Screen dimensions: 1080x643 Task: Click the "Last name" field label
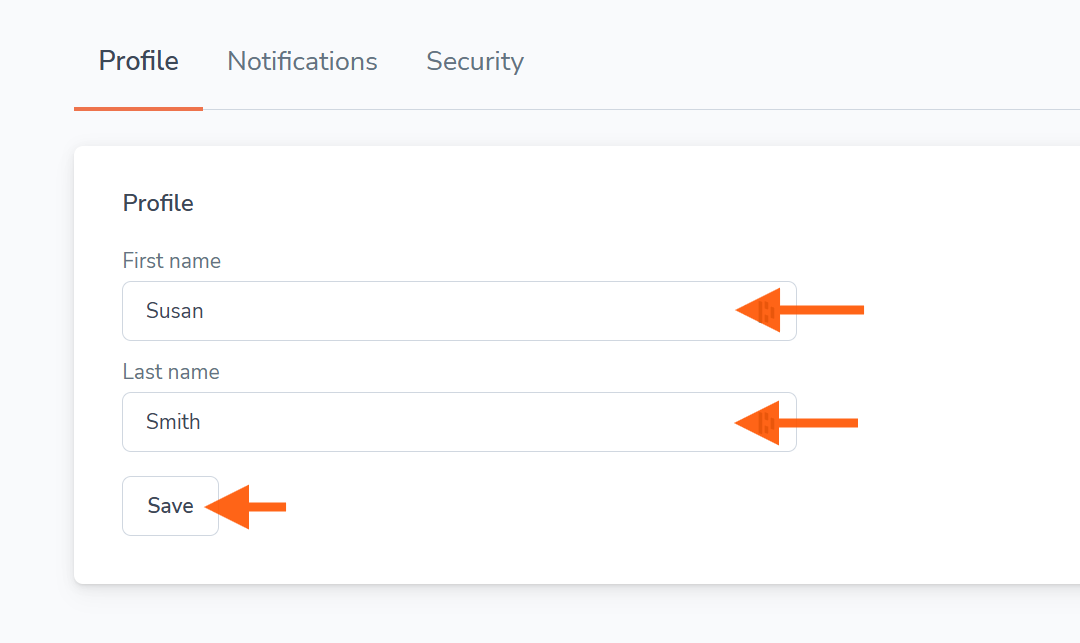[x=171, y=372]
